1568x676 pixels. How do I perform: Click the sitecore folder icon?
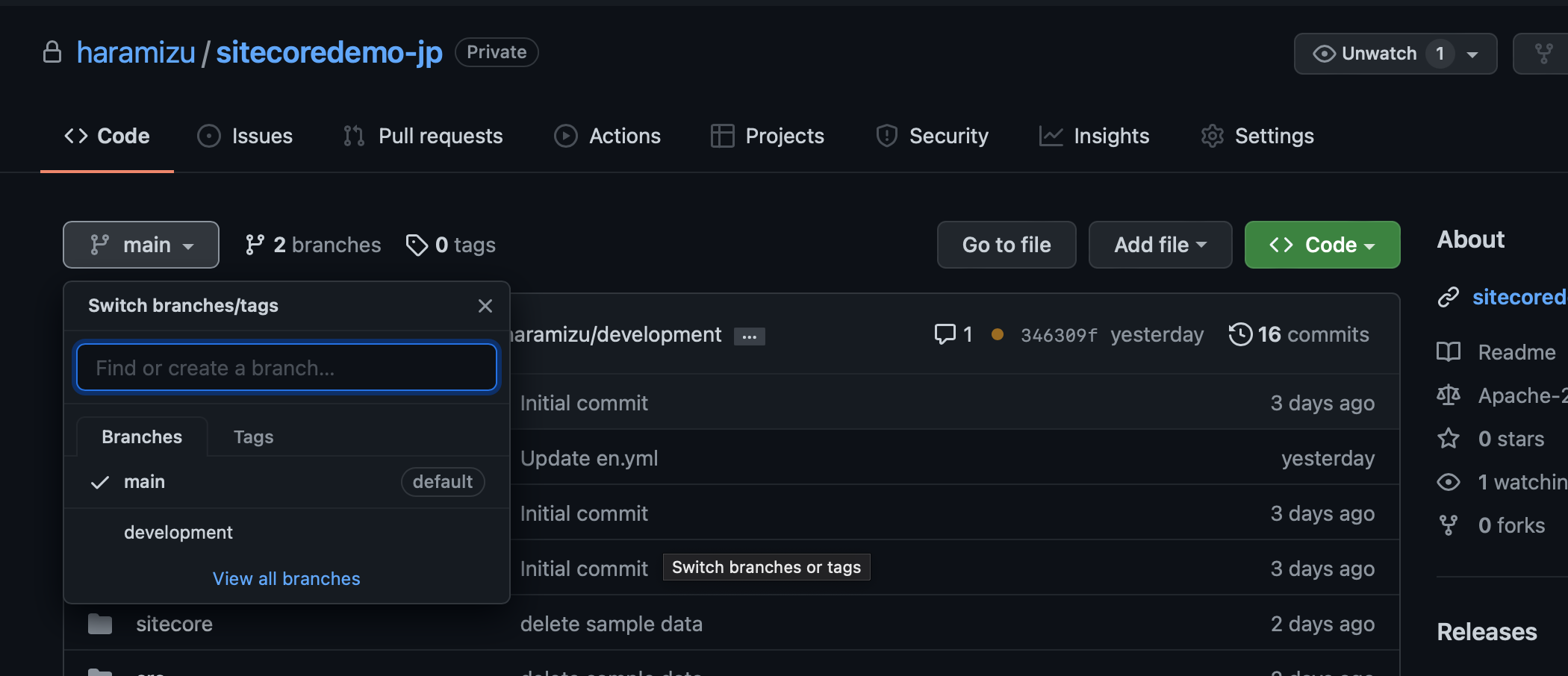click(100, 624)
